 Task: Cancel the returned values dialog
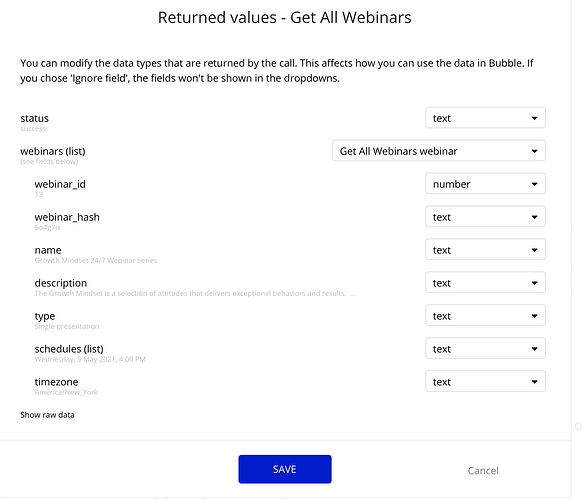[483, 471]
